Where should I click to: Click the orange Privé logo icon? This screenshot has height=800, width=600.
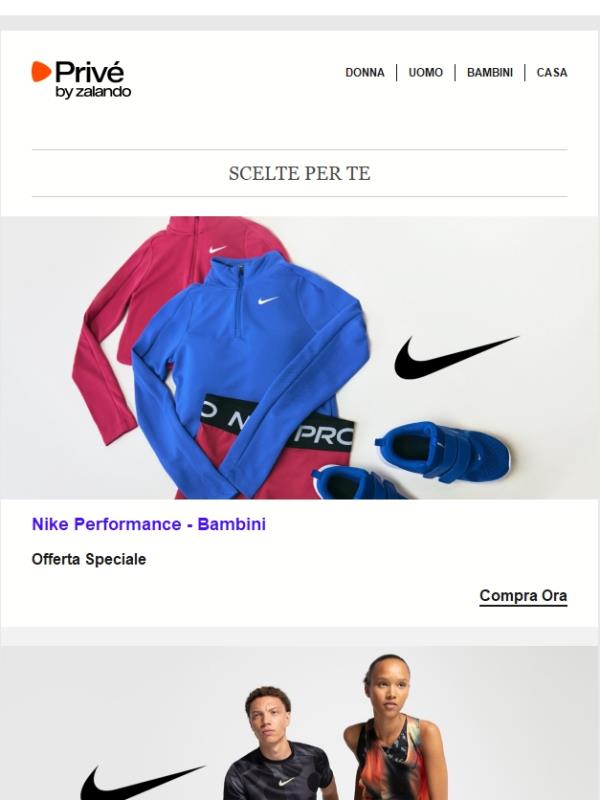coord(41,71)
